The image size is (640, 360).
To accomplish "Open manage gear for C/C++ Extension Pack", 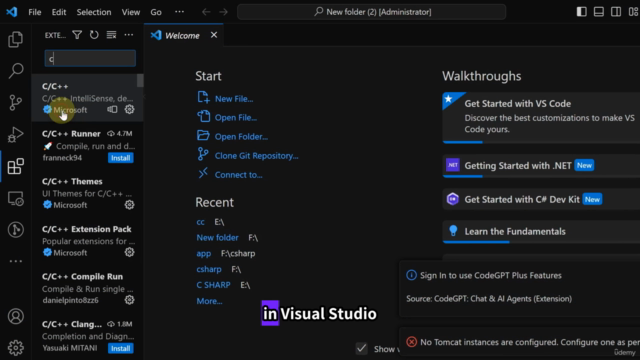I will tap(129, 252).
